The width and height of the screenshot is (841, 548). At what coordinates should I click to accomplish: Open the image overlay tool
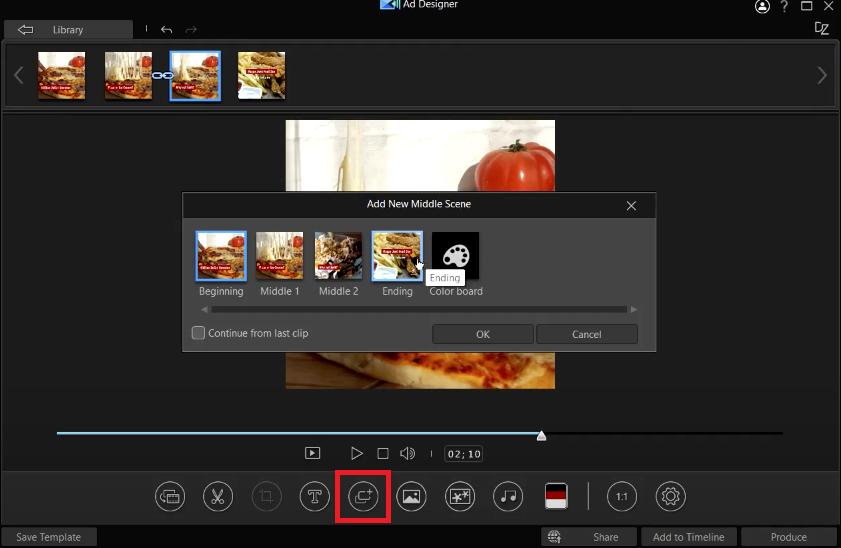[x=411, y=497]
